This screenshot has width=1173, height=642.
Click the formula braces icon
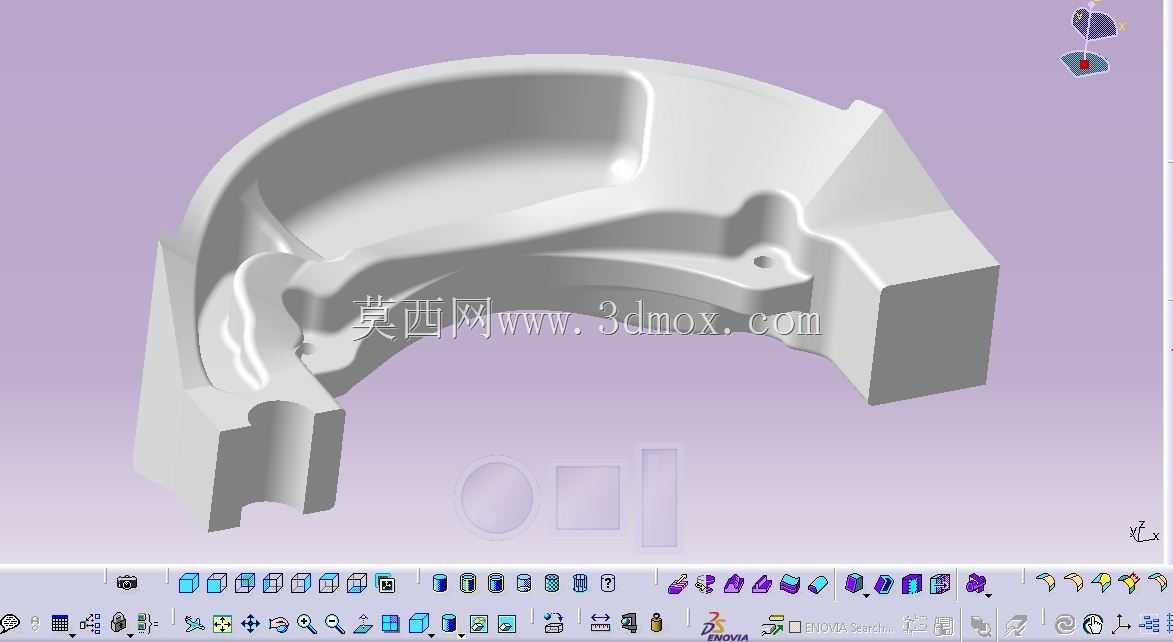pos(148,623)
